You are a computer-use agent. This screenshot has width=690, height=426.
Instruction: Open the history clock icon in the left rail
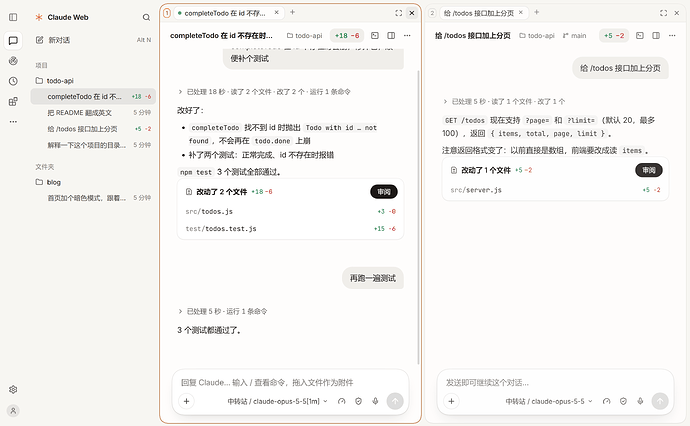(x=13, y=81)
